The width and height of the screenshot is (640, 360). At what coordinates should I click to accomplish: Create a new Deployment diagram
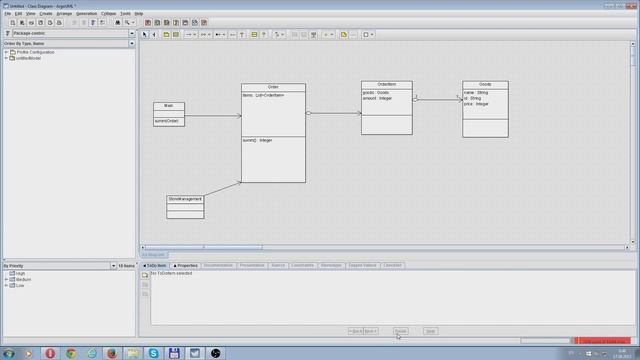click(204, 22)
